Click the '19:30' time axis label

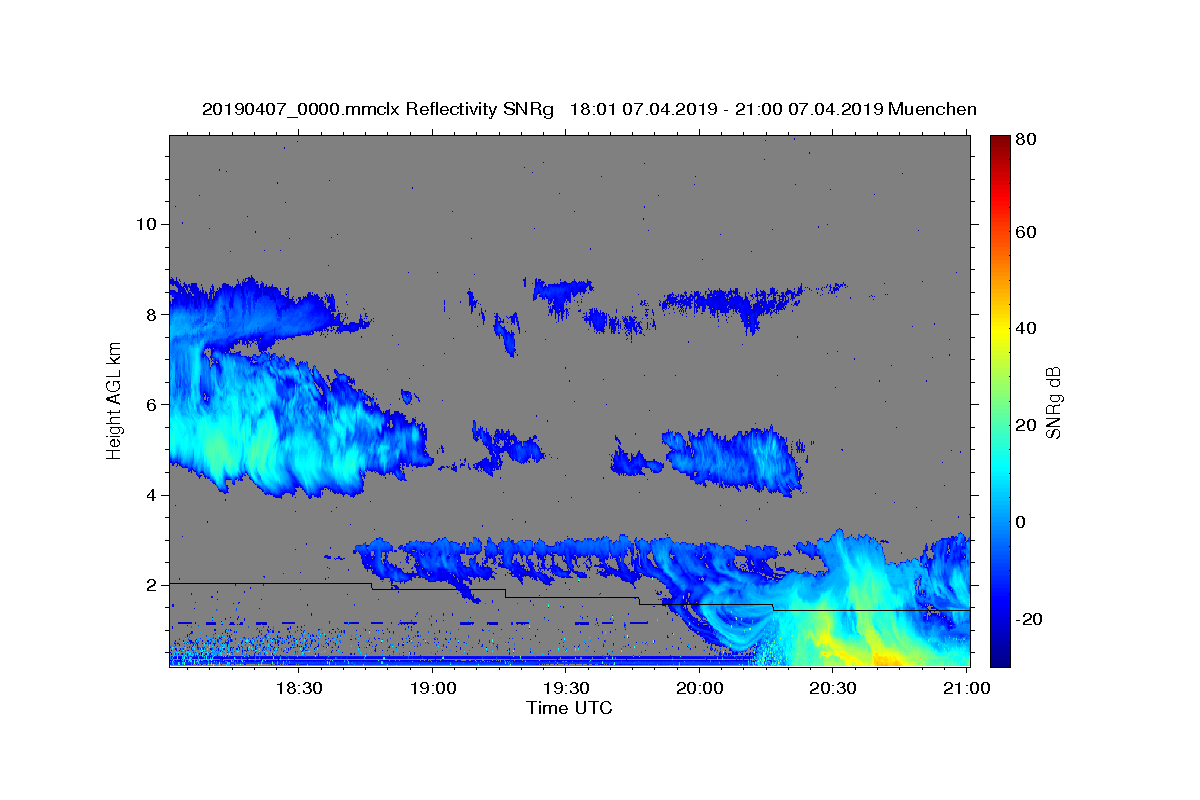click(x=565, y=688)
